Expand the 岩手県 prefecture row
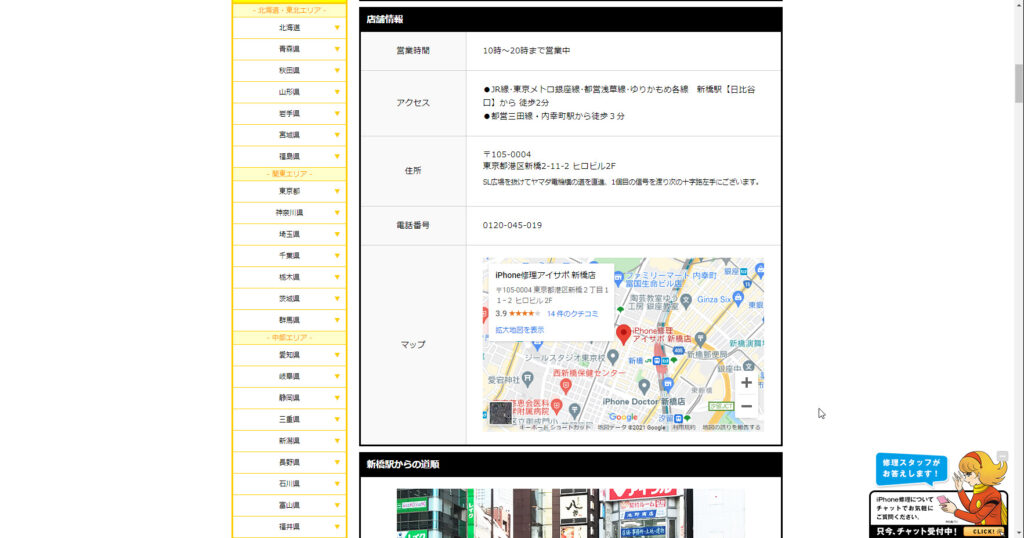This screenshot has height=538, width=1024. (x=289, y=114)
